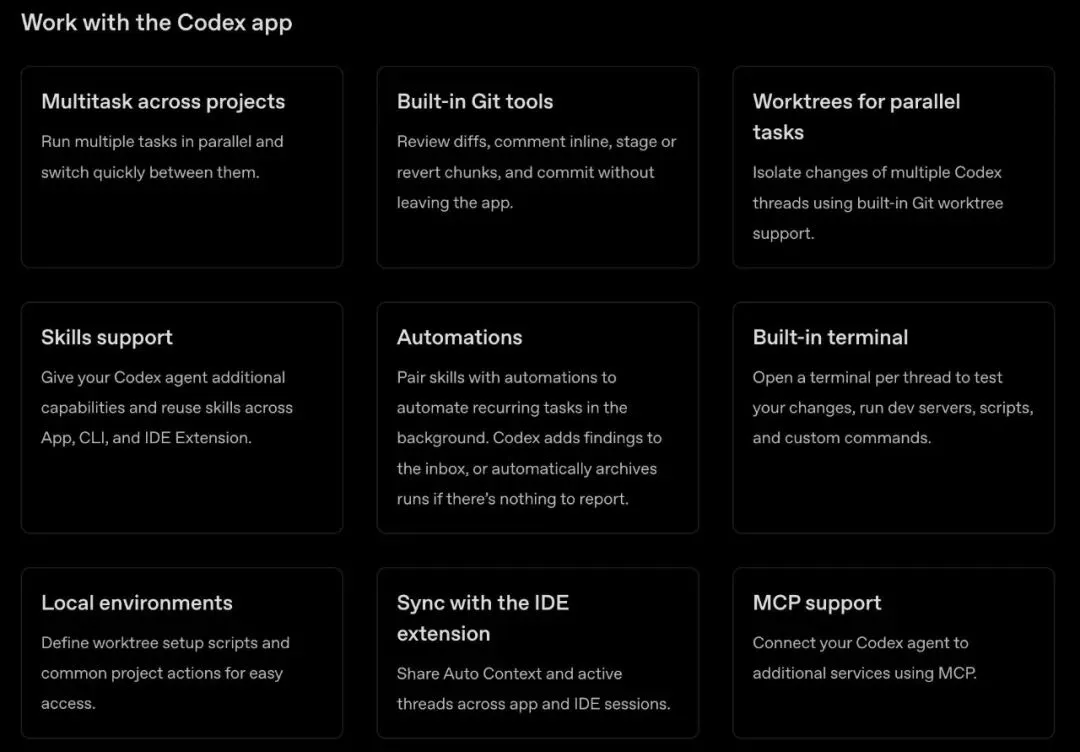Screen dimensions: 1080x752
Task: Open the 'Multitask across projects' card title
Action: [x=163, y=102]
